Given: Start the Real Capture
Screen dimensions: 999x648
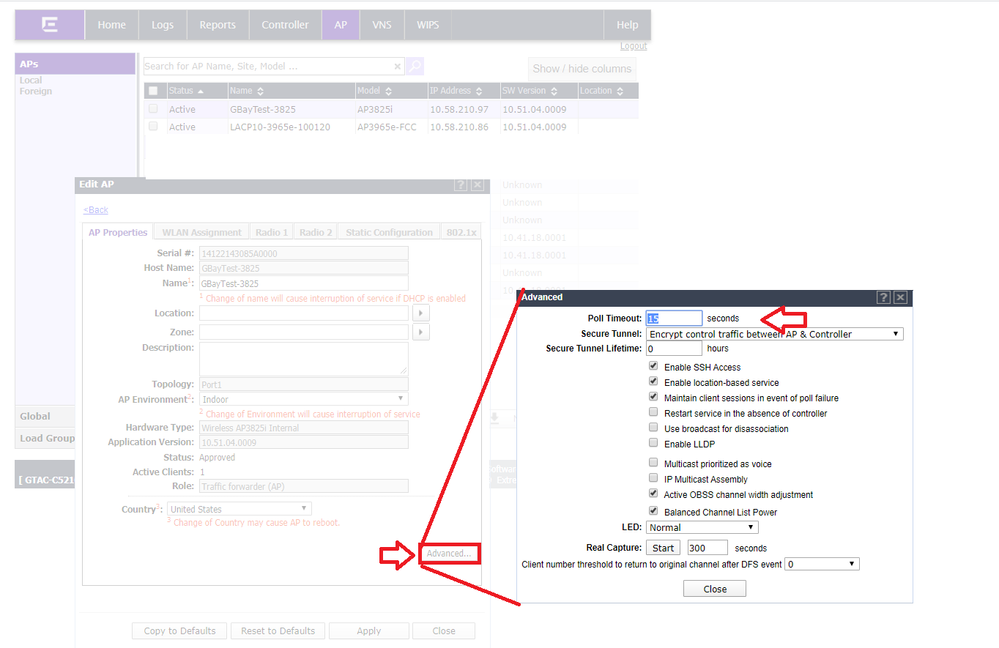Looking at the screenshot, I should point(663,548).
